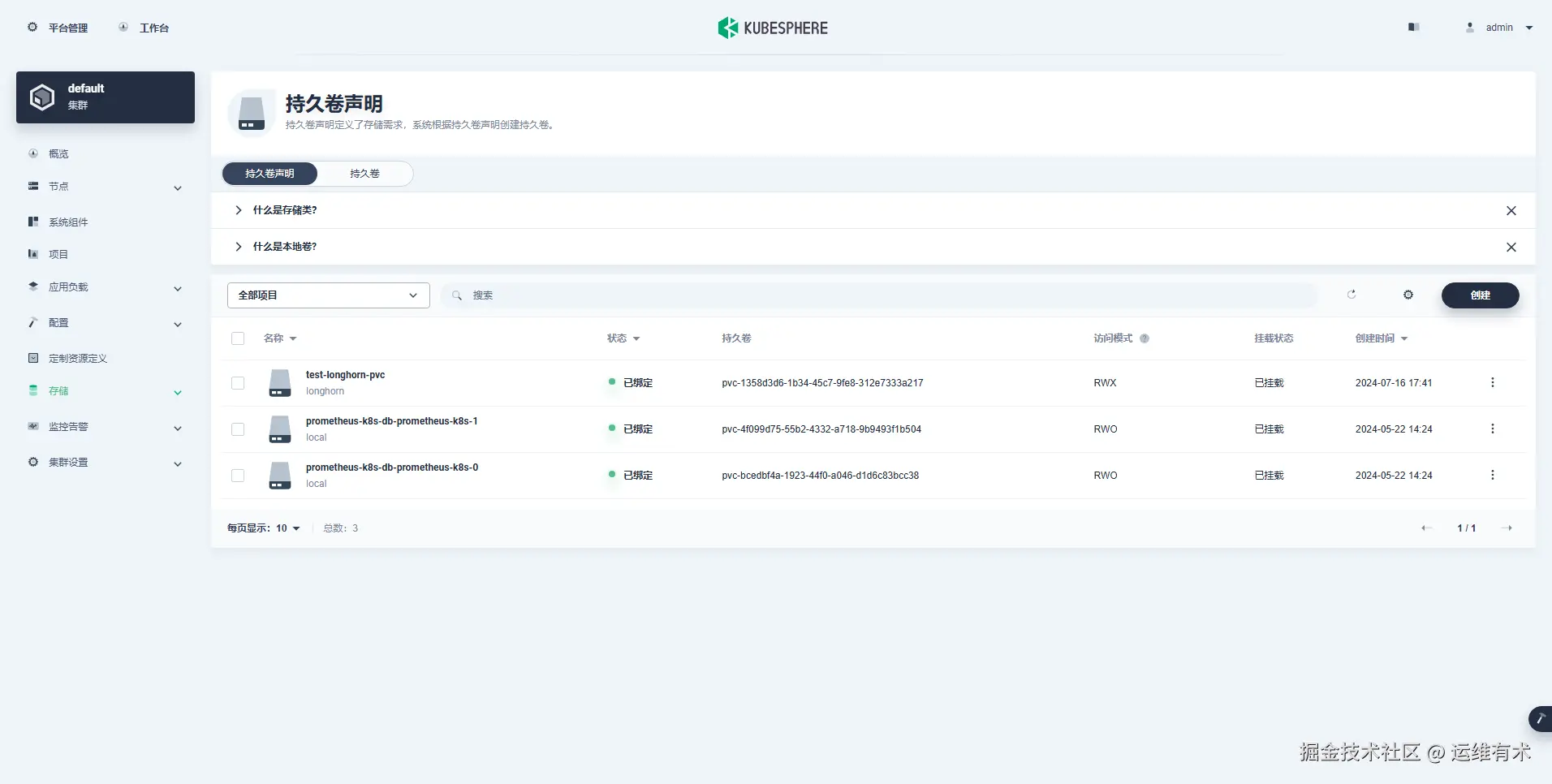This screenshot has width=1552, height=784.
Task: Open more actions for test-longhorn-pvc row
Action: point(1492,382)
